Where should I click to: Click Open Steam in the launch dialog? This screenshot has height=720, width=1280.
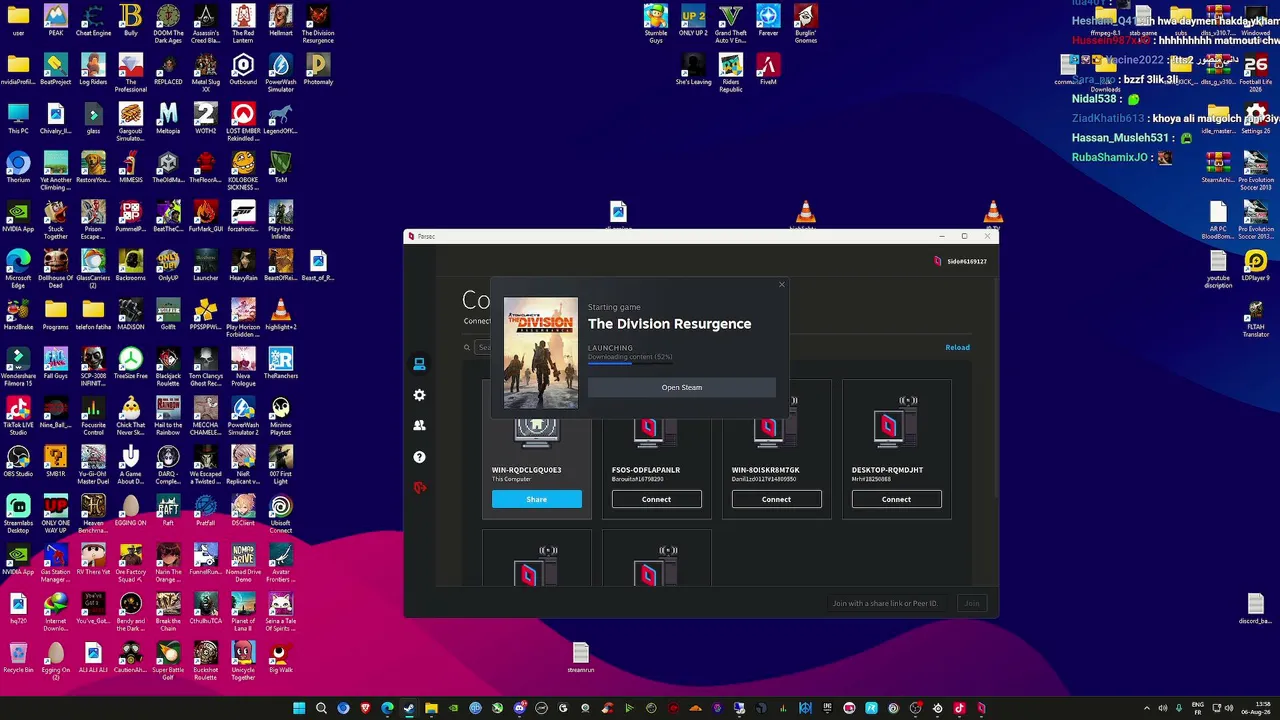682,388
